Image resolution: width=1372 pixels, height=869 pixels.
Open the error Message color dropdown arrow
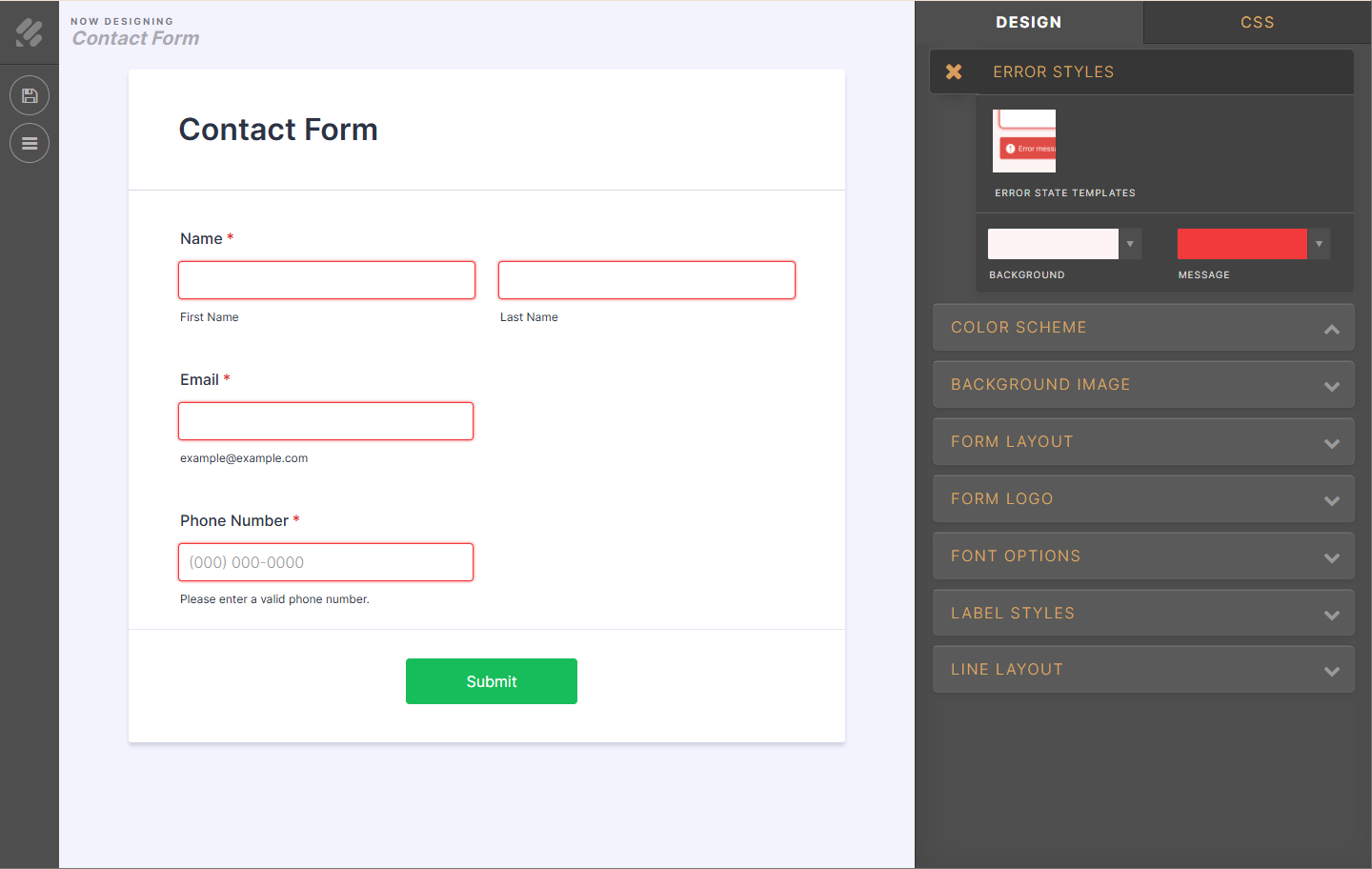pos(1319,244)
